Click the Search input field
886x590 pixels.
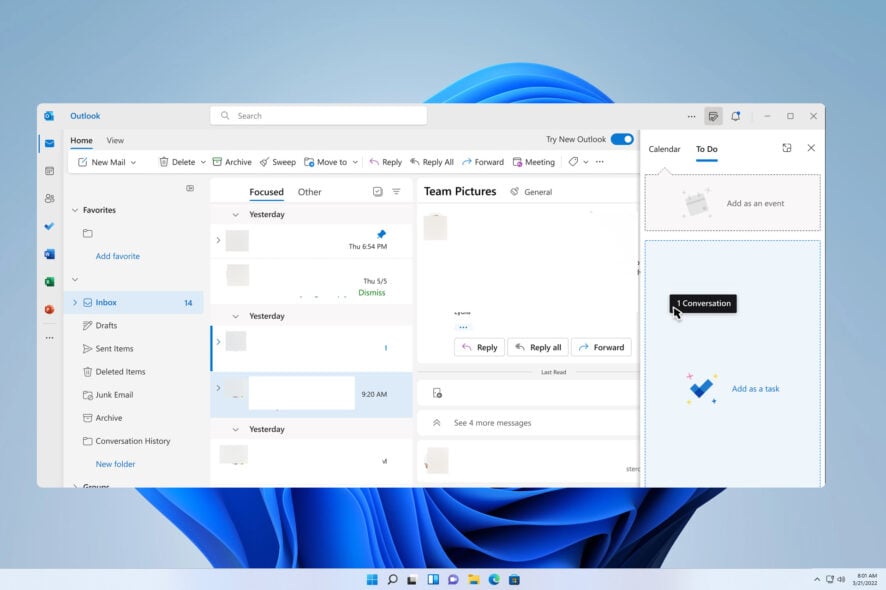tap(317, 115)
